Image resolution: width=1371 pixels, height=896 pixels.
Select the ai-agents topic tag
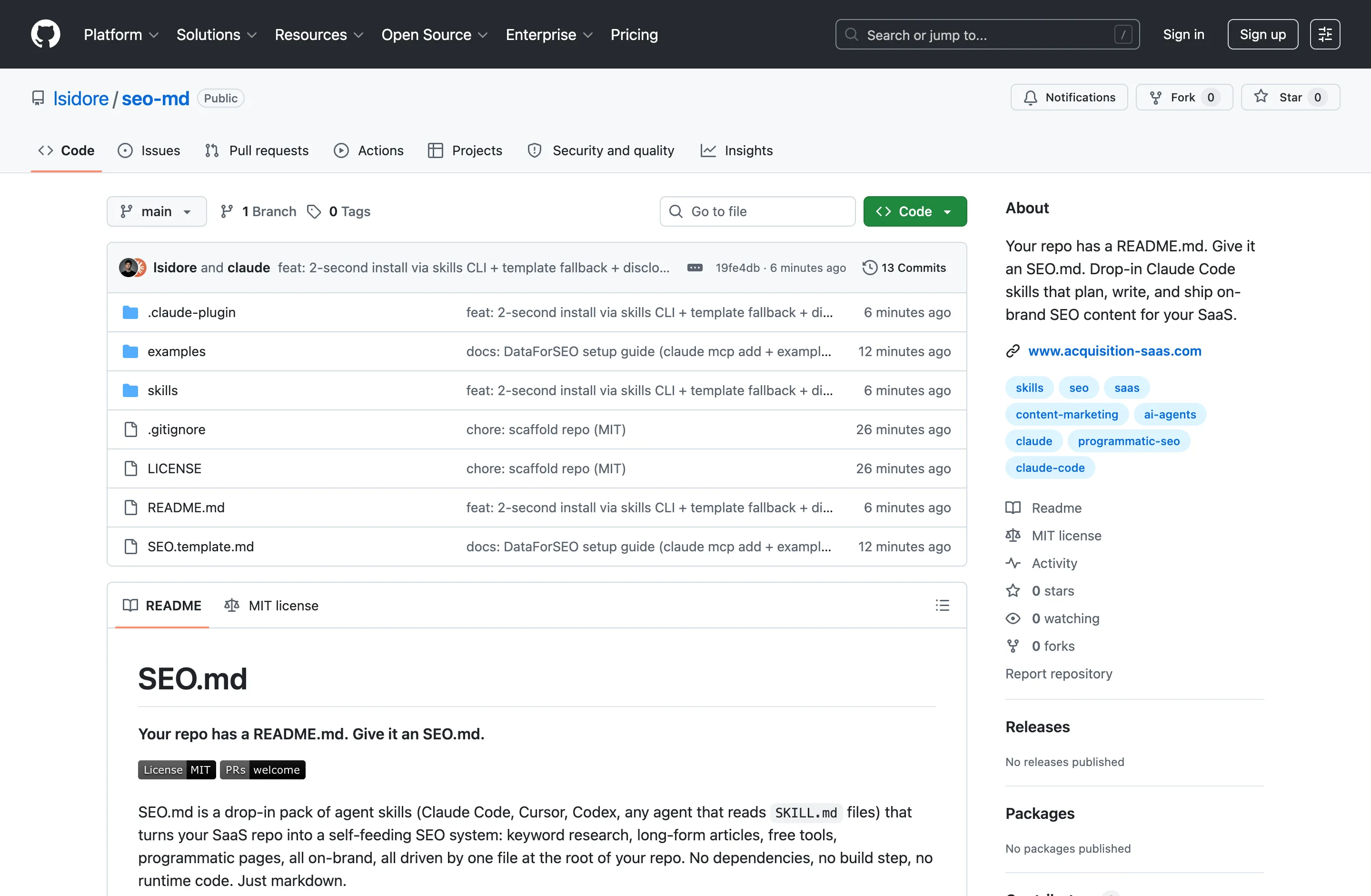point(1169,414)
